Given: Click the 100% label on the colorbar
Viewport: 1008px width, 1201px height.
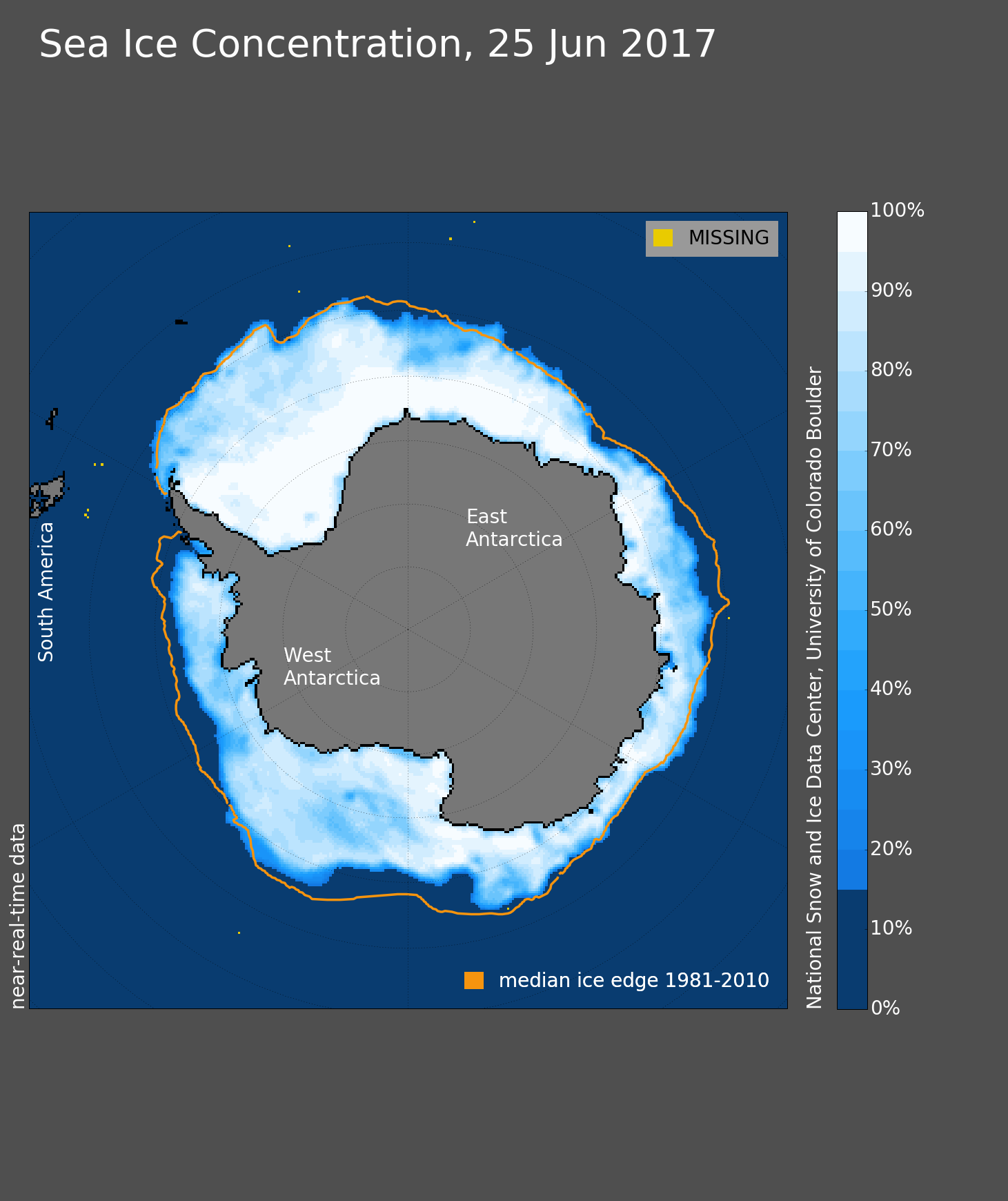Looking at the screenshot, I should click(x=897, y=211).
